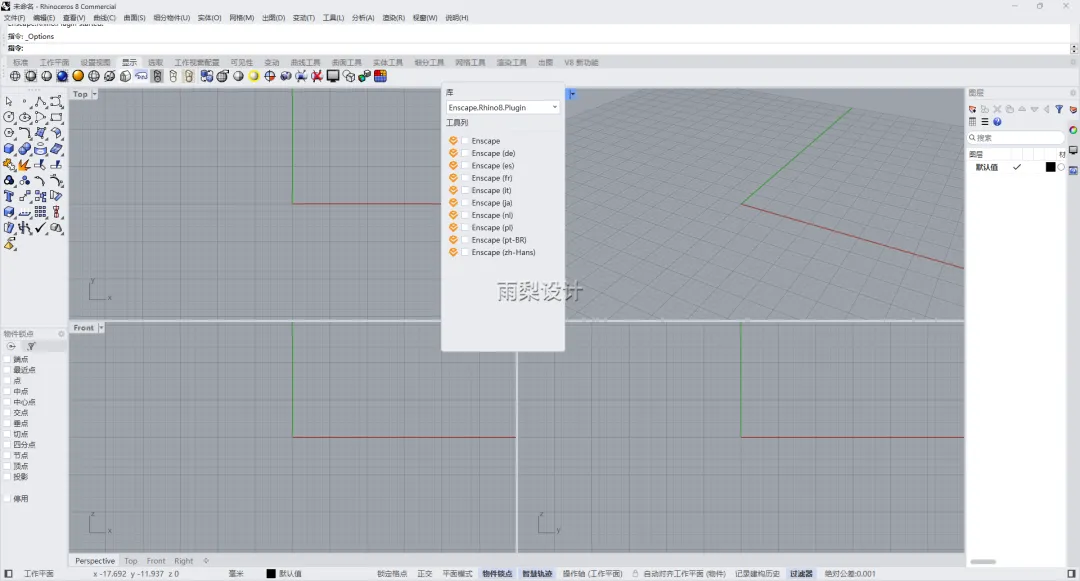Tick the 停用 disable snaps checkbox
Viewport: 1080px width, 581px height.
pyautogui.click(x=8, y=498)
